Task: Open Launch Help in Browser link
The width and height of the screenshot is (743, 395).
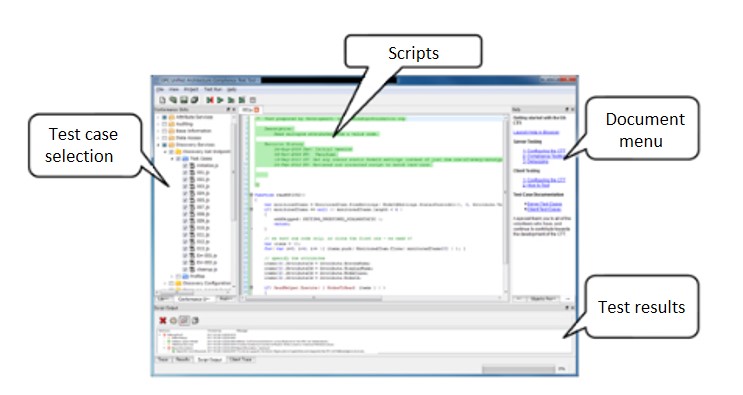Action: 536,132
